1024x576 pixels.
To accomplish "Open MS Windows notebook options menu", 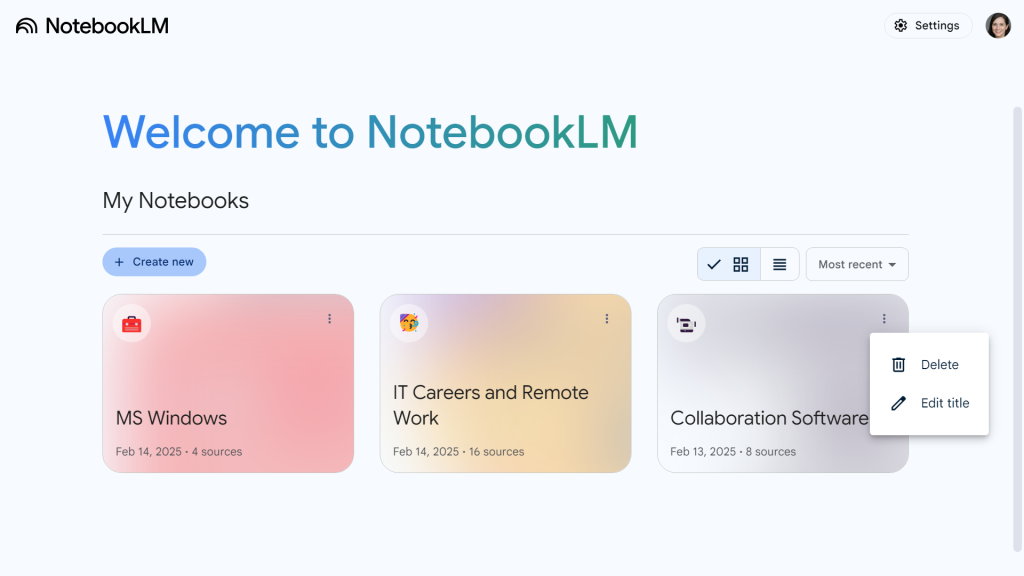I will click(x=330, y=319).
